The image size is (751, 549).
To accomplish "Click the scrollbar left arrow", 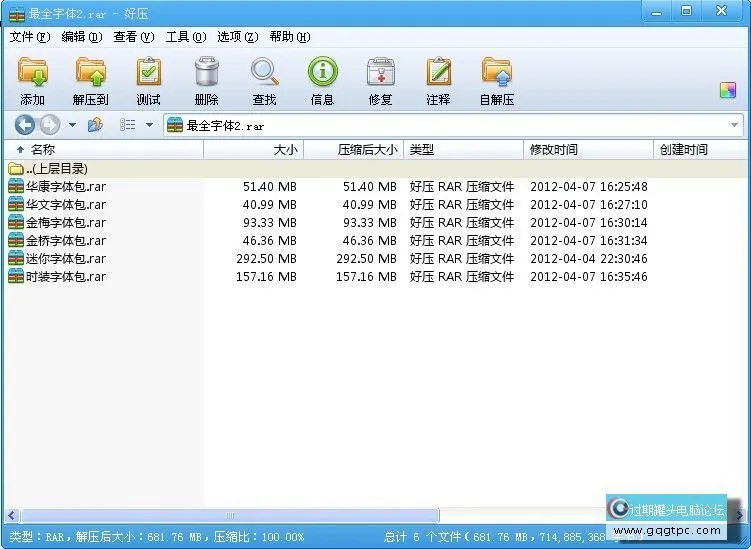I will pyautogui.click(x=12, y=515).
